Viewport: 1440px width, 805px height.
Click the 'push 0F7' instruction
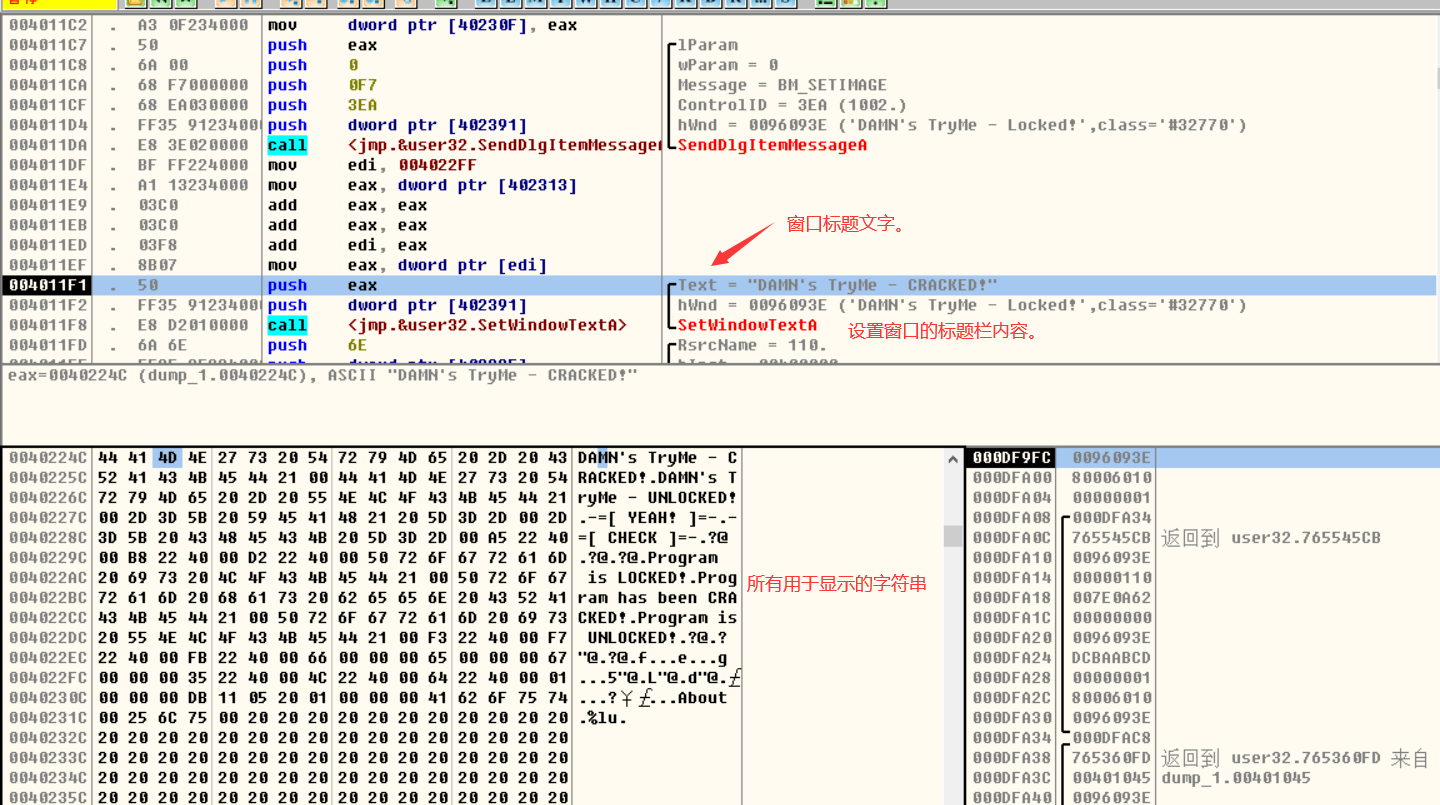coord(322,85)
